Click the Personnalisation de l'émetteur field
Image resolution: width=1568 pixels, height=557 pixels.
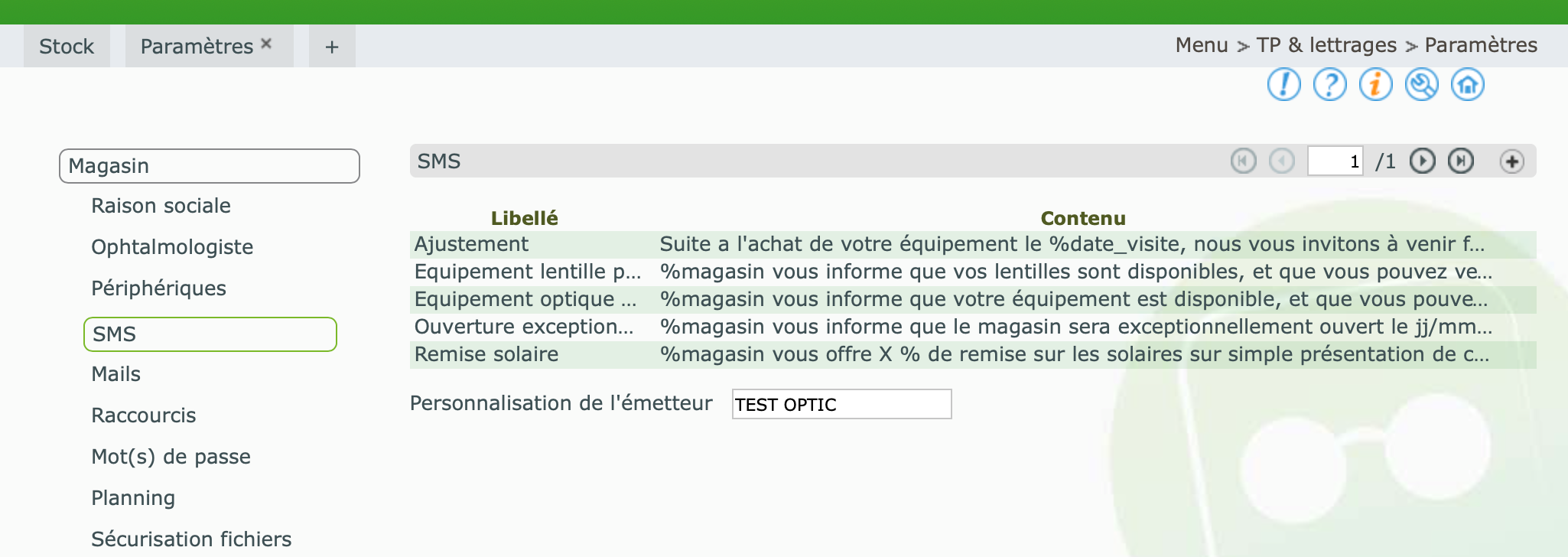point(841,404)
